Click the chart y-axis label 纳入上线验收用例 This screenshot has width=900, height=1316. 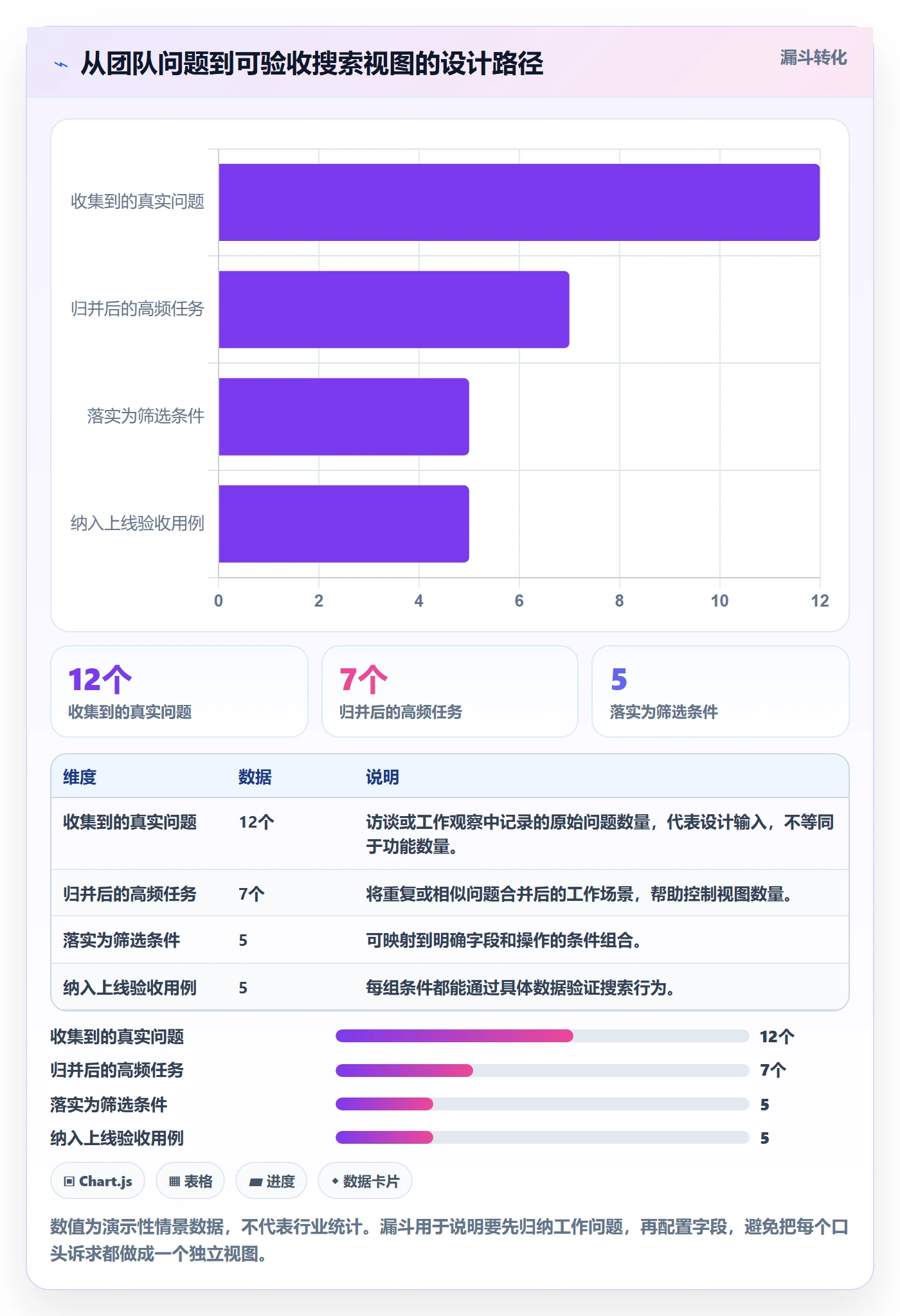point(138,524)
